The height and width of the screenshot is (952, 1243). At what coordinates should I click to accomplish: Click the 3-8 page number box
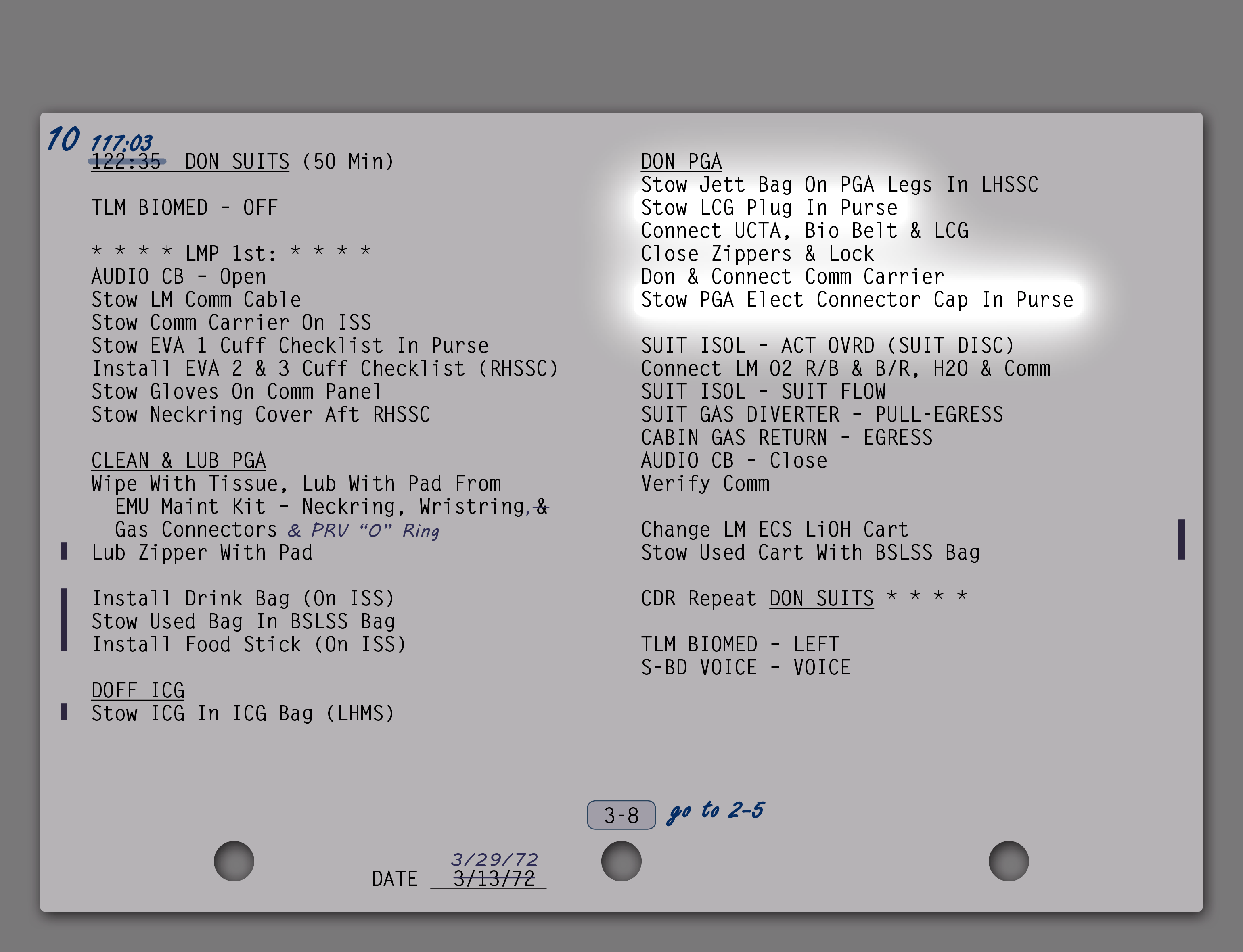click(621, 815)
